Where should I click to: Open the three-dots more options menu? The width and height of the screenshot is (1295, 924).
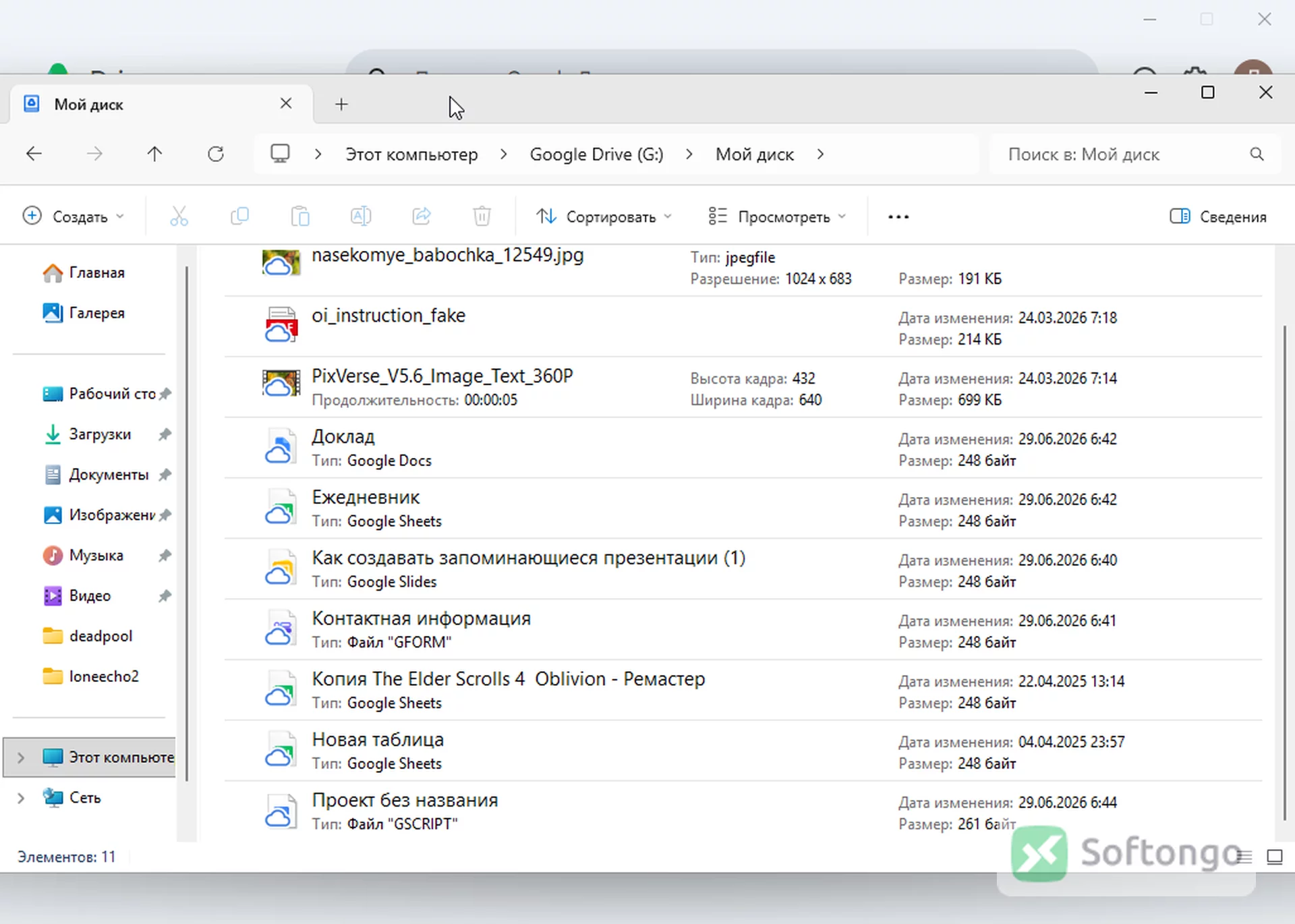click(x=898, y=216)
